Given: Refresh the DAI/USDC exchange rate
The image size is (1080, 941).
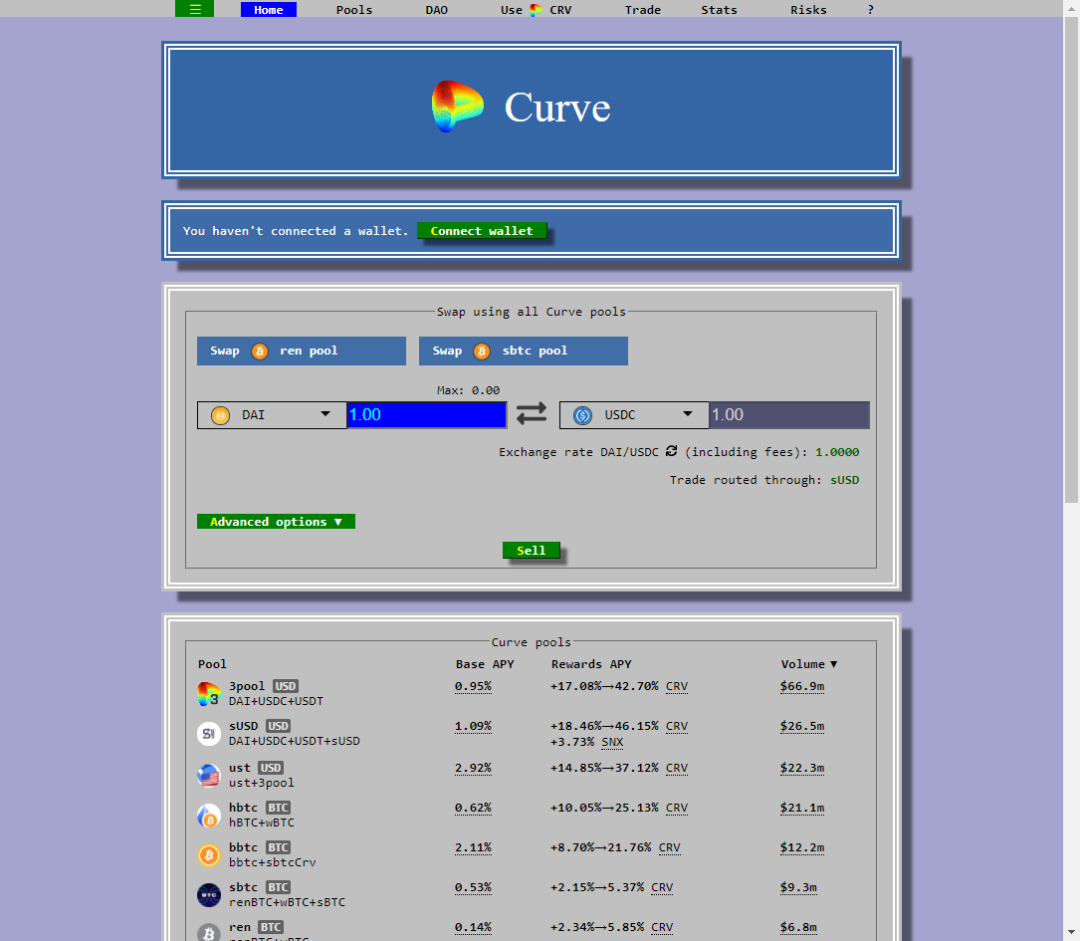Looking at the screenshot, I should click(x=672, y=451).
